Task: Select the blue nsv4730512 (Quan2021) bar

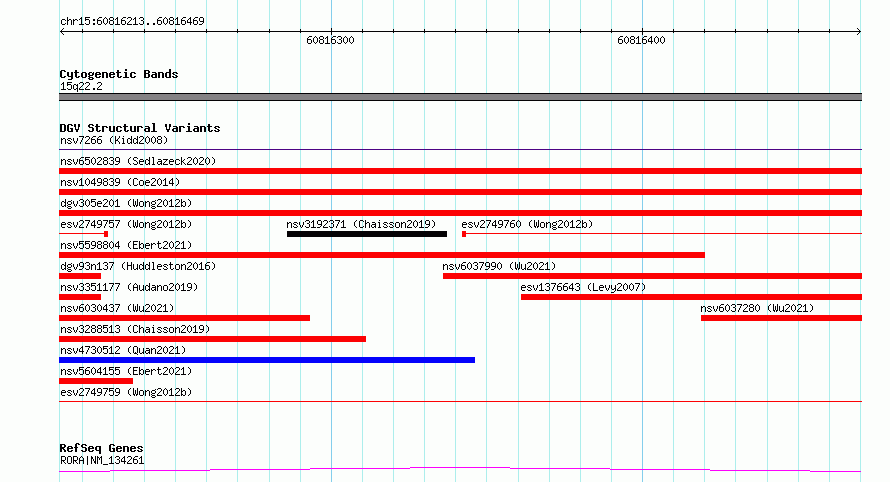Action: (x=267, y=360)
